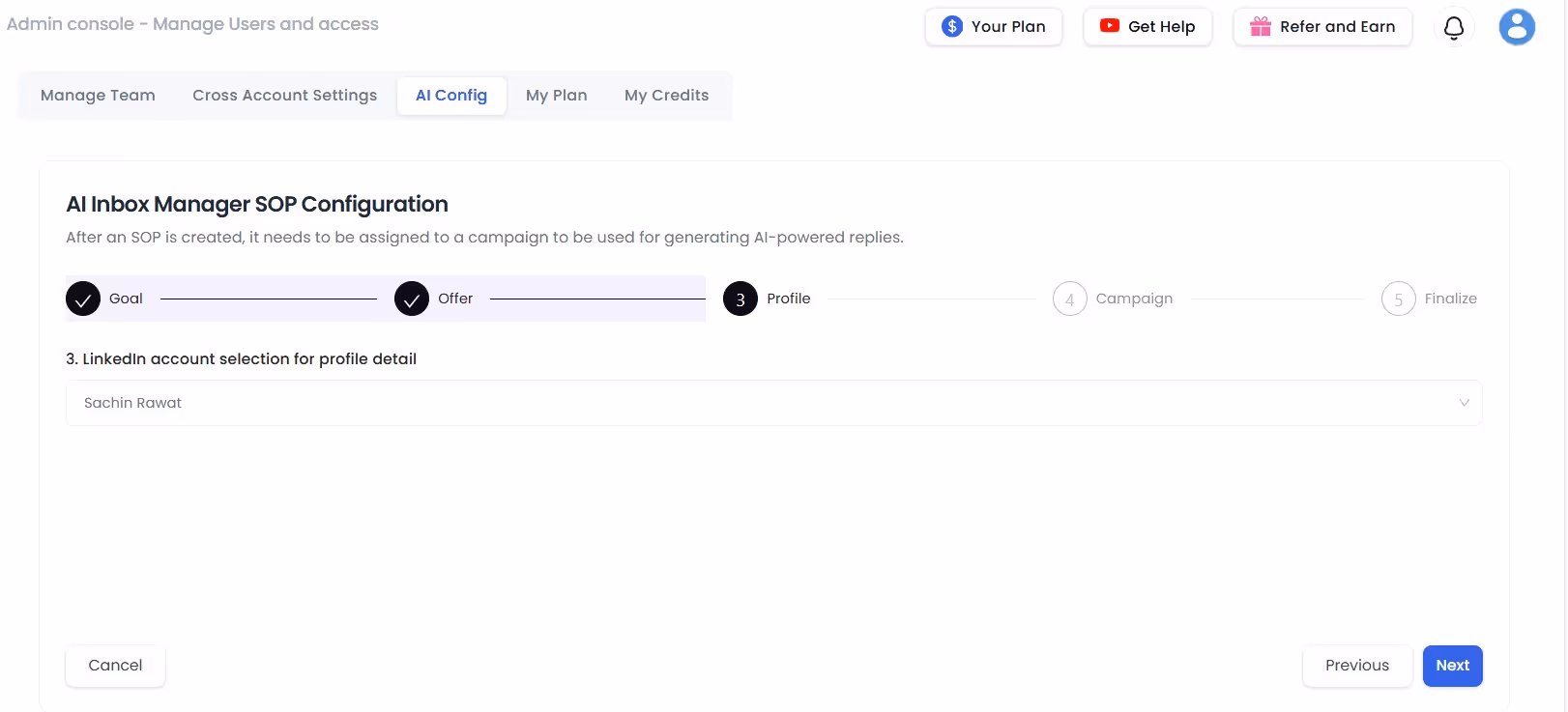Click the Profile step label
The height and width of the screenshot is (712, 1568).
pyautogui.click(x=788, y=299)
